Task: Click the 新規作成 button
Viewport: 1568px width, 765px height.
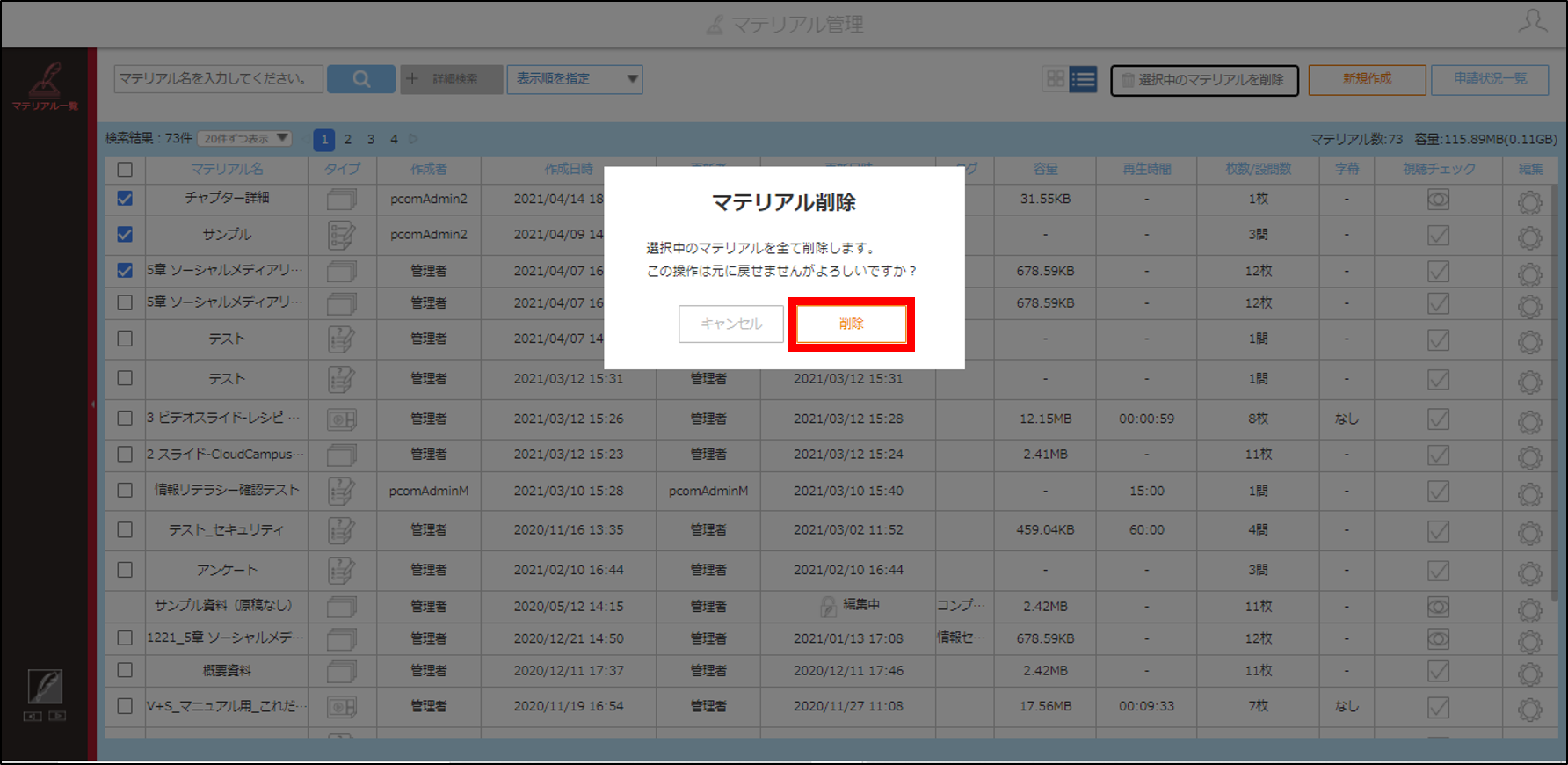Action: point(1367,79)
